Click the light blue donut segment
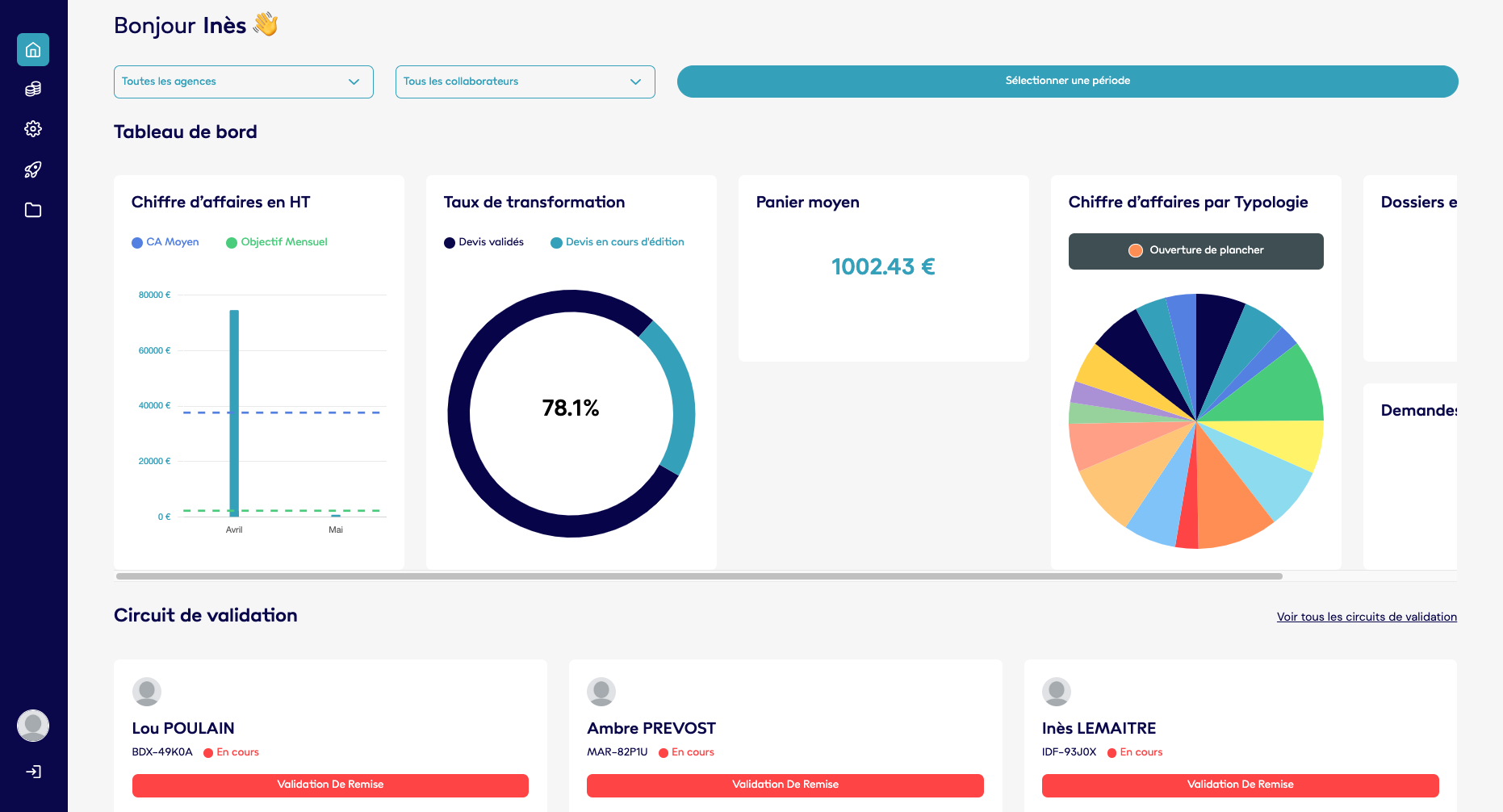The width and height of the screenshot is (1503, 812). pyautogui.click(x=676, y=396)
